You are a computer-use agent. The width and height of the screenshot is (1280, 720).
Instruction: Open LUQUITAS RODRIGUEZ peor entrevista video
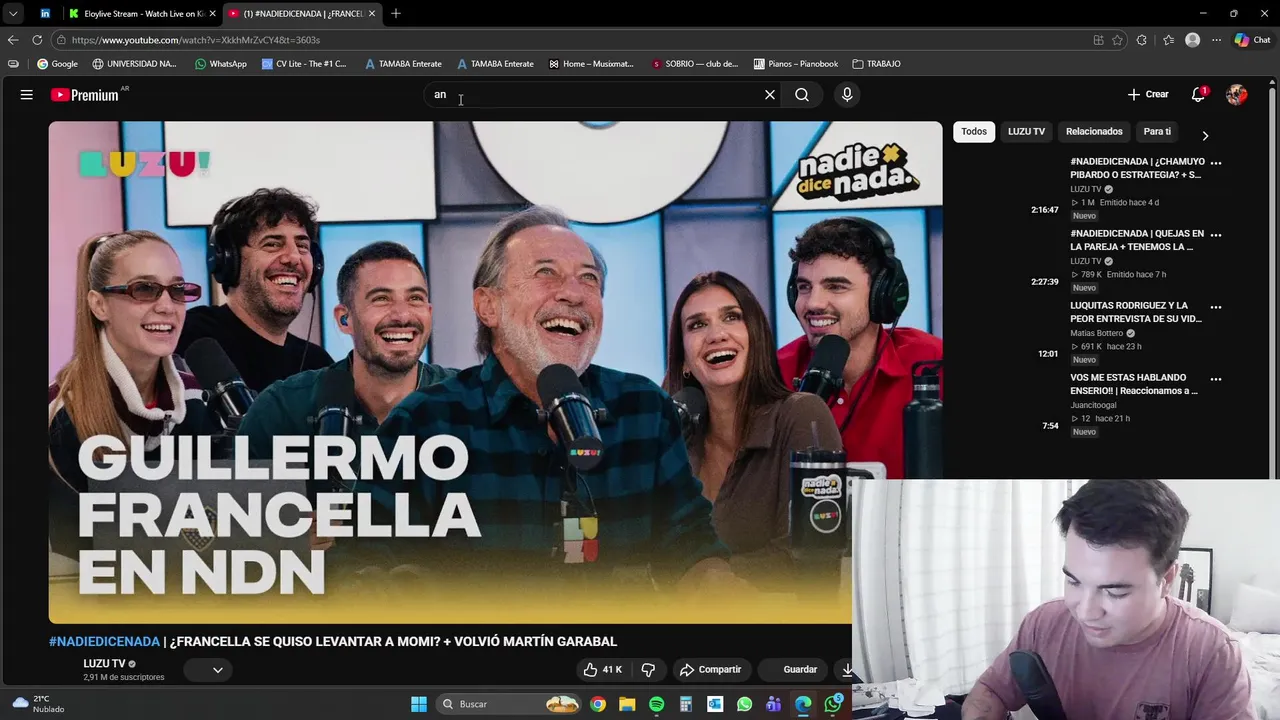pyautogui.click(x=1137, y=312)
